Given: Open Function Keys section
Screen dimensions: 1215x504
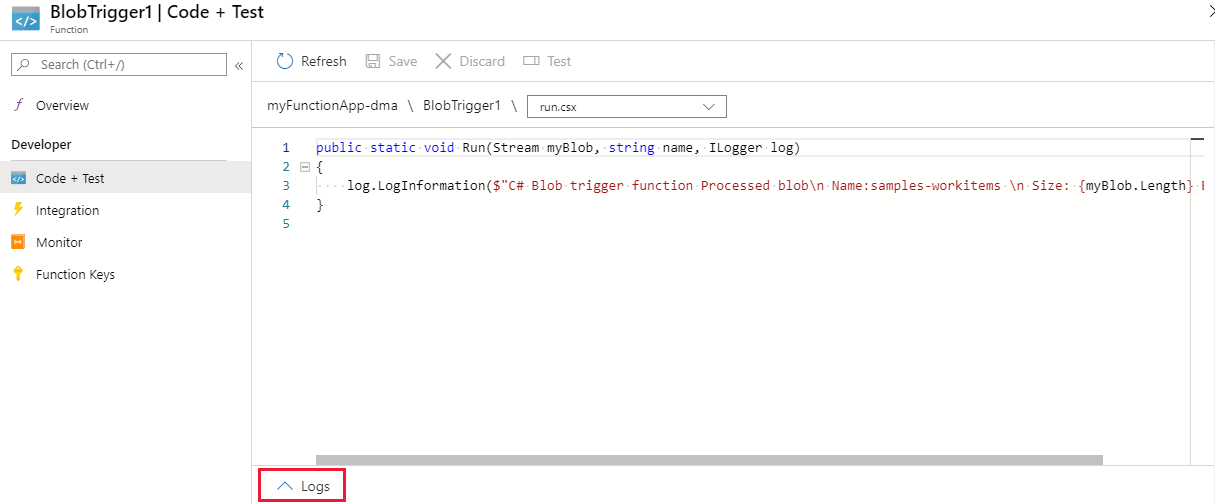Looking at the screenshot, I should coord(75,274).
